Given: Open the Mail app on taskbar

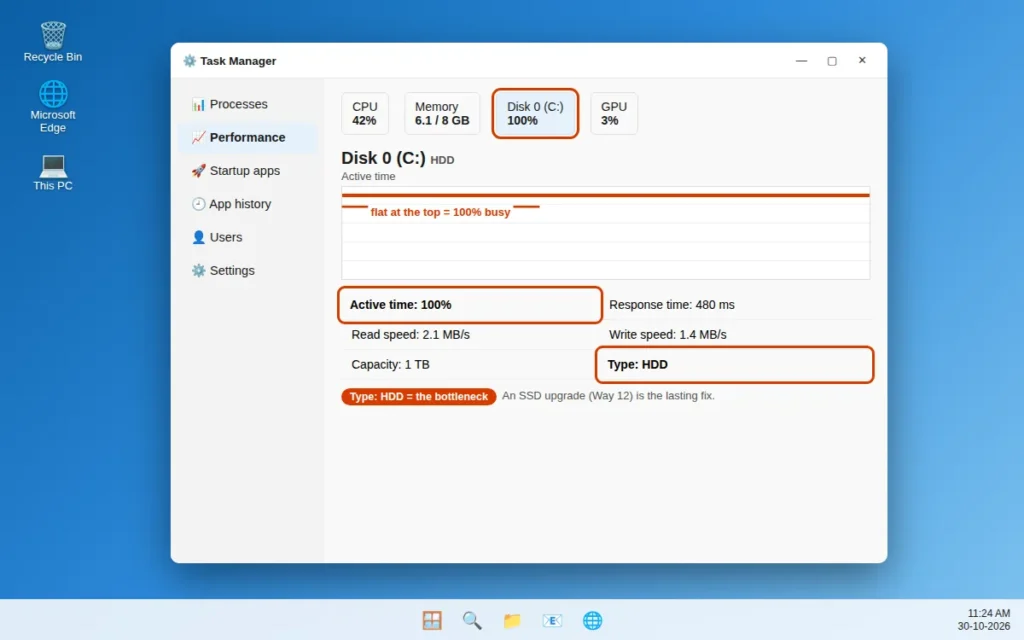Looking at the screenshot, I should (552, 620).
